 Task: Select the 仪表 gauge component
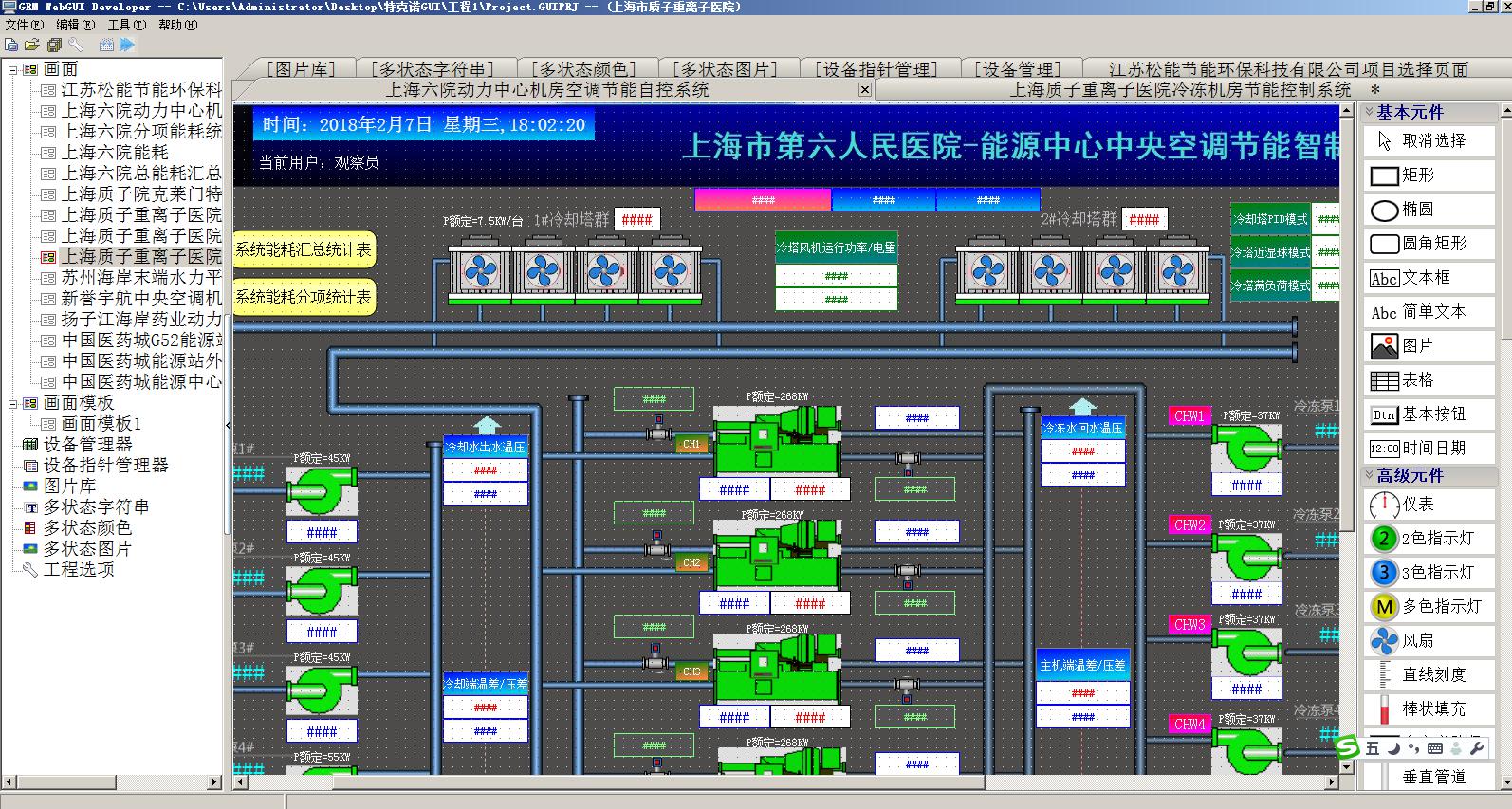1418,505
